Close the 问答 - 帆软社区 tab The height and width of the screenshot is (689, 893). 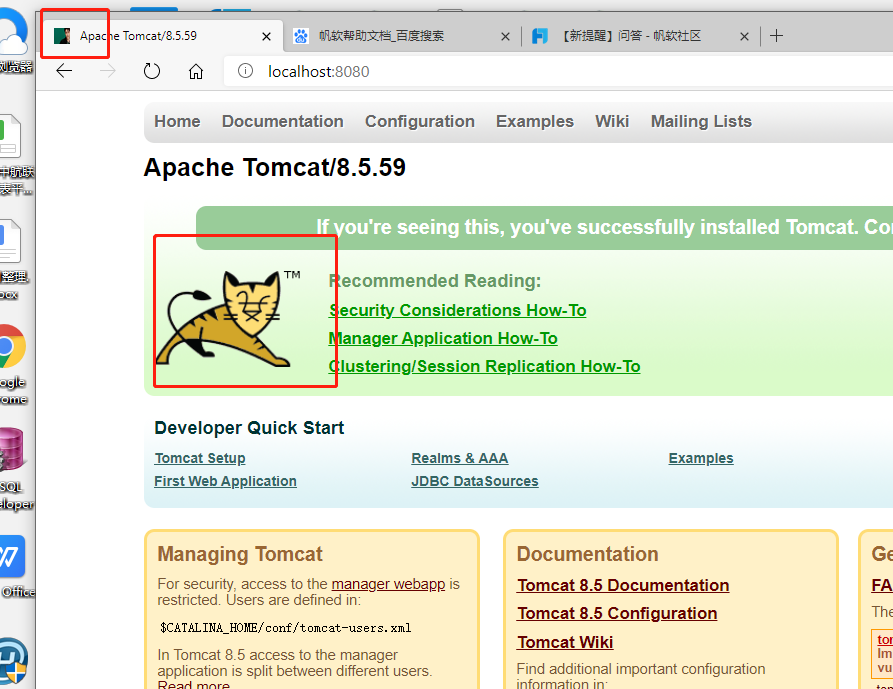pyautogui.click(x=744, y=36)
